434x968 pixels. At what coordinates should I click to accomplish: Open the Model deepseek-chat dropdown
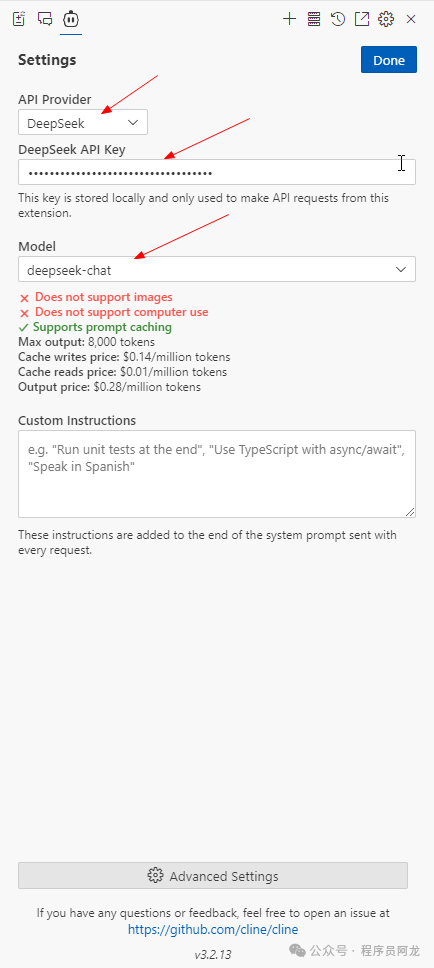tap(217, 269)
